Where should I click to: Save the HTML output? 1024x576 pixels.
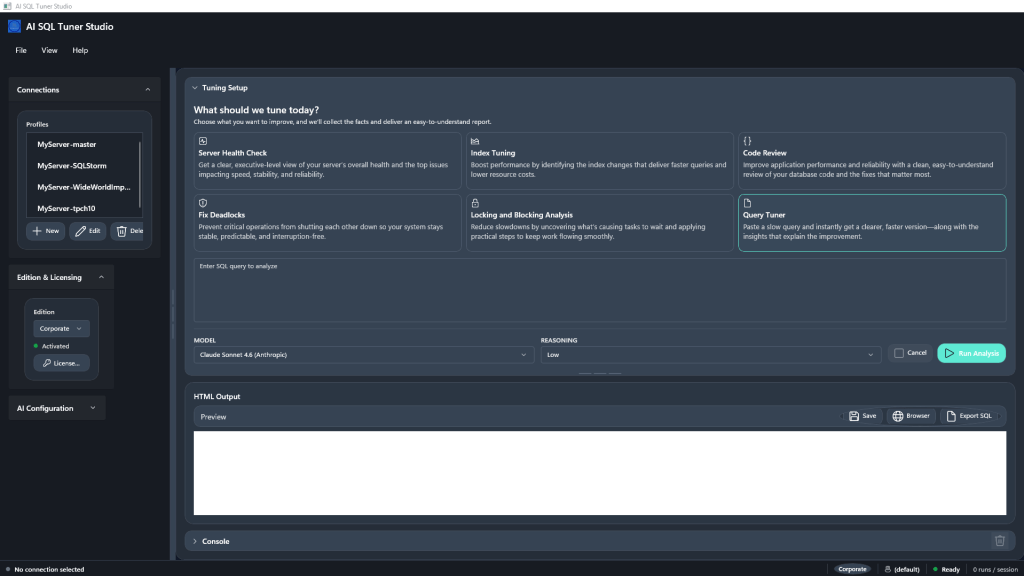tap(862, 416)
